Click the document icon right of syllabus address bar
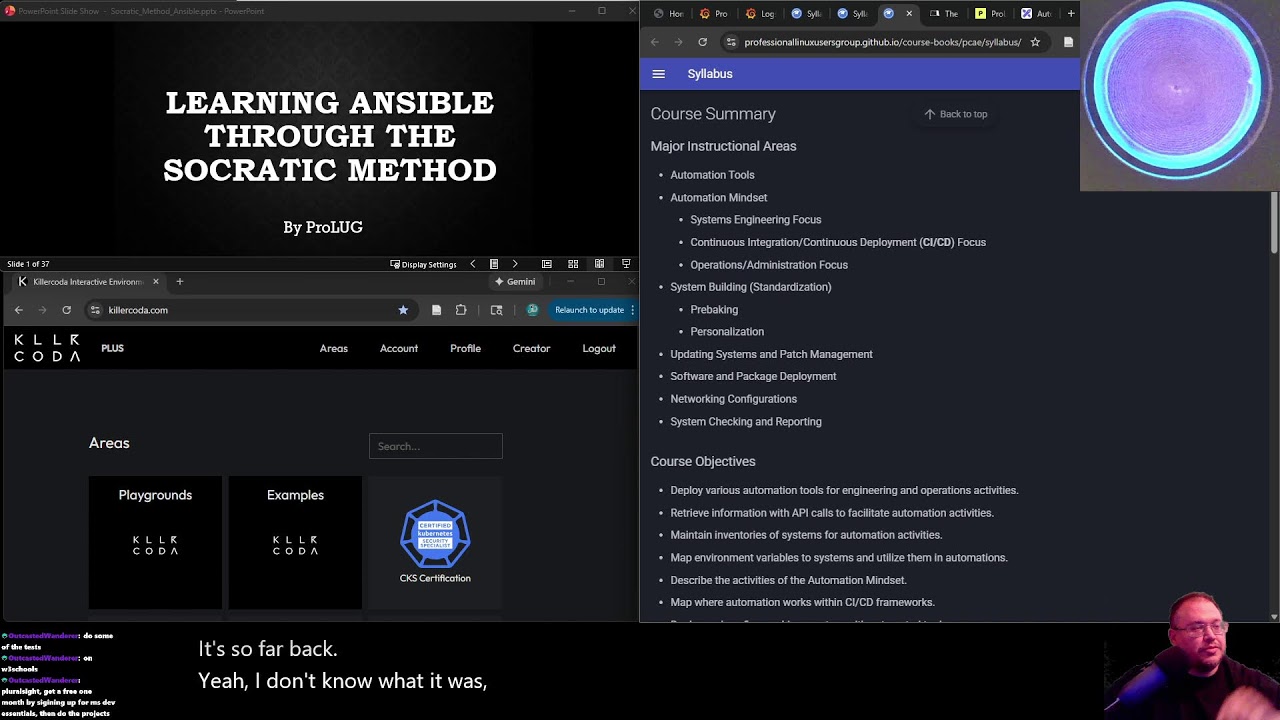This screenshot has height=720, width=1280. pos(1068,42)
